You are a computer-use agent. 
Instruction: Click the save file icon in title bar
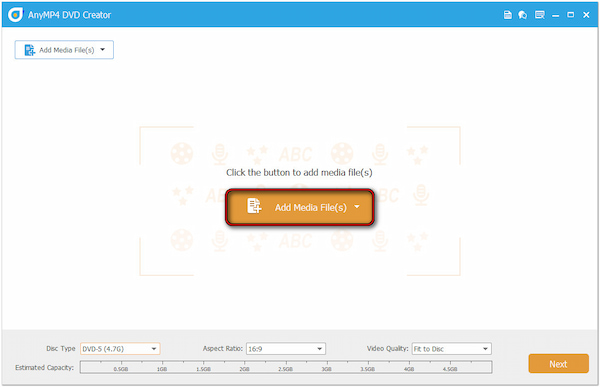[x=507, y=15]
